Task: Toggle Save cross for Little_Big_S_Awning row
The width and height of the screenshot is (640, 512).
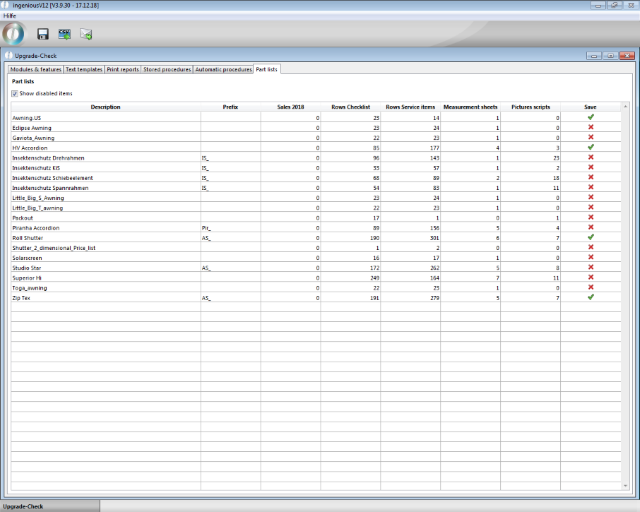Action: point(590,197)
